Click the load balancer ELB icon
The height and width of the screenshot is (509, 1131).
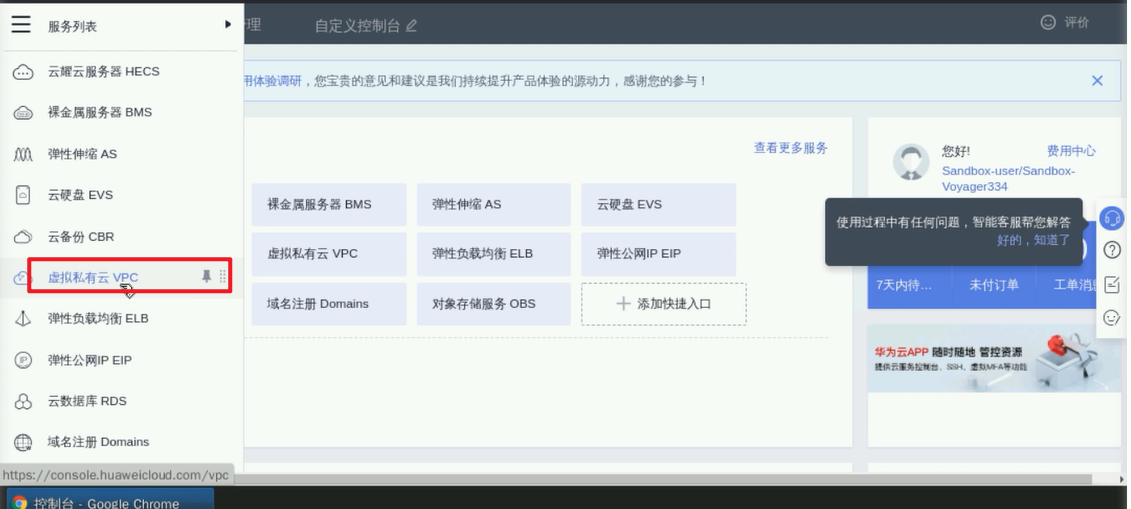23,319
